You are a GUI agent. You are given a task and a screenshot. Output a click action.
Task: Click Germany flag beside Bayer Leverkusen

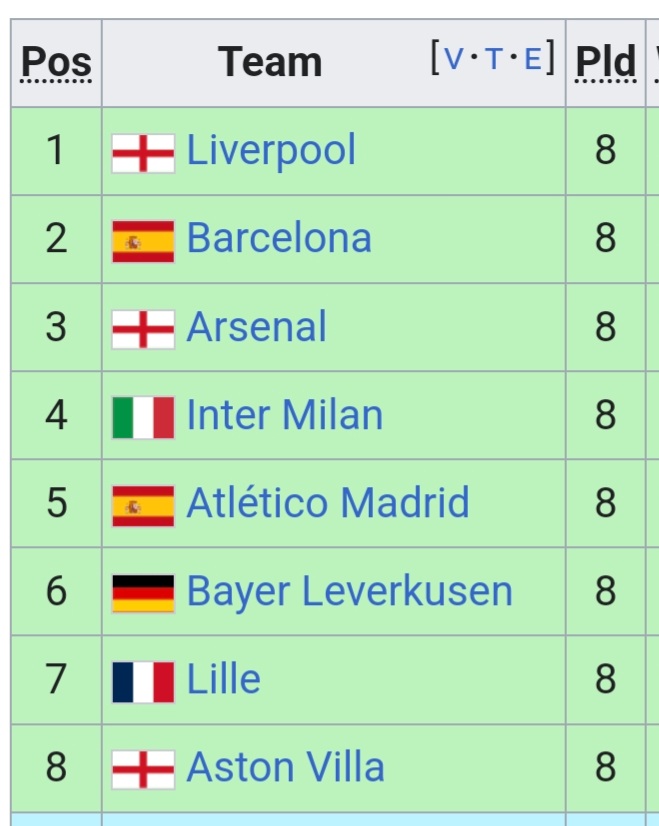point(143,594)
